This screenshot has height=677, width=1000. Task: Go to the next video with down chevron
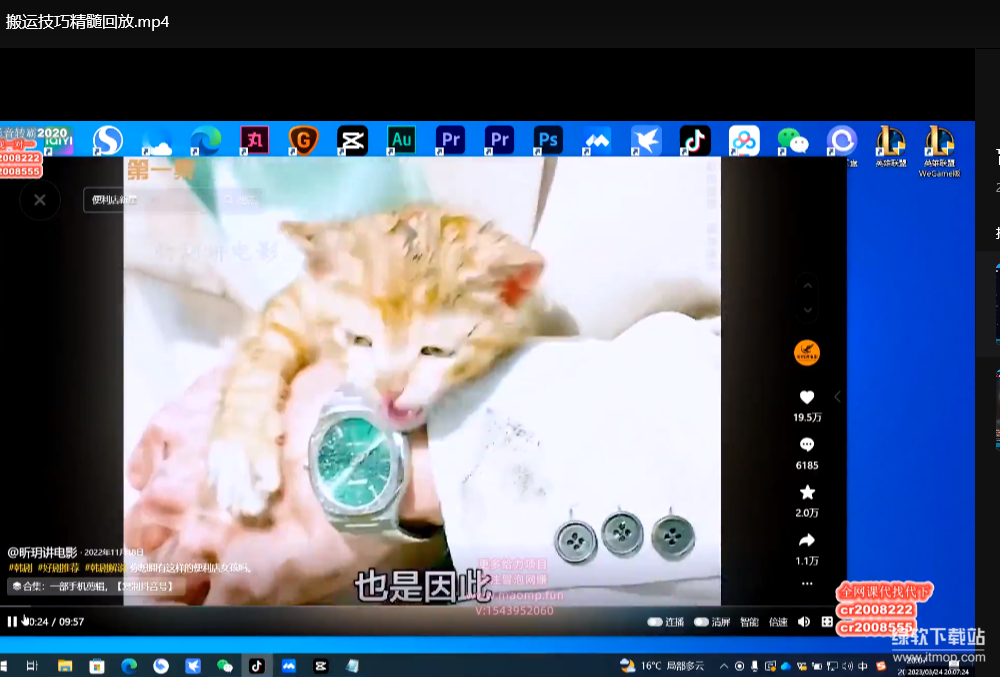pyautogui.click(x=807, y=310)
